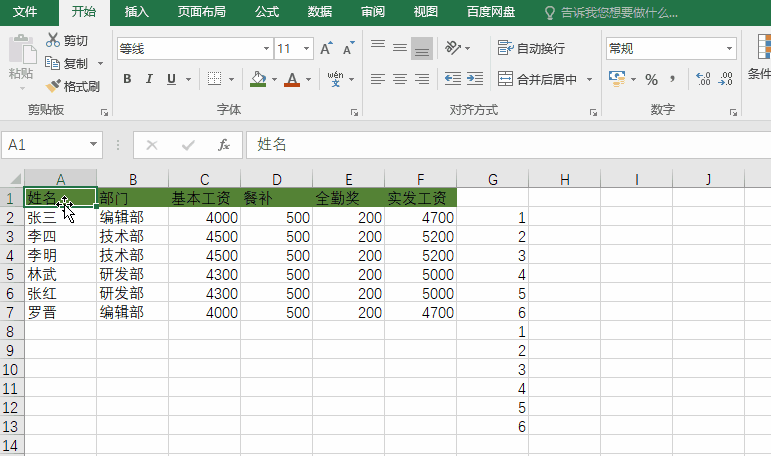Increase font size with large A

(x=326, y=48)
